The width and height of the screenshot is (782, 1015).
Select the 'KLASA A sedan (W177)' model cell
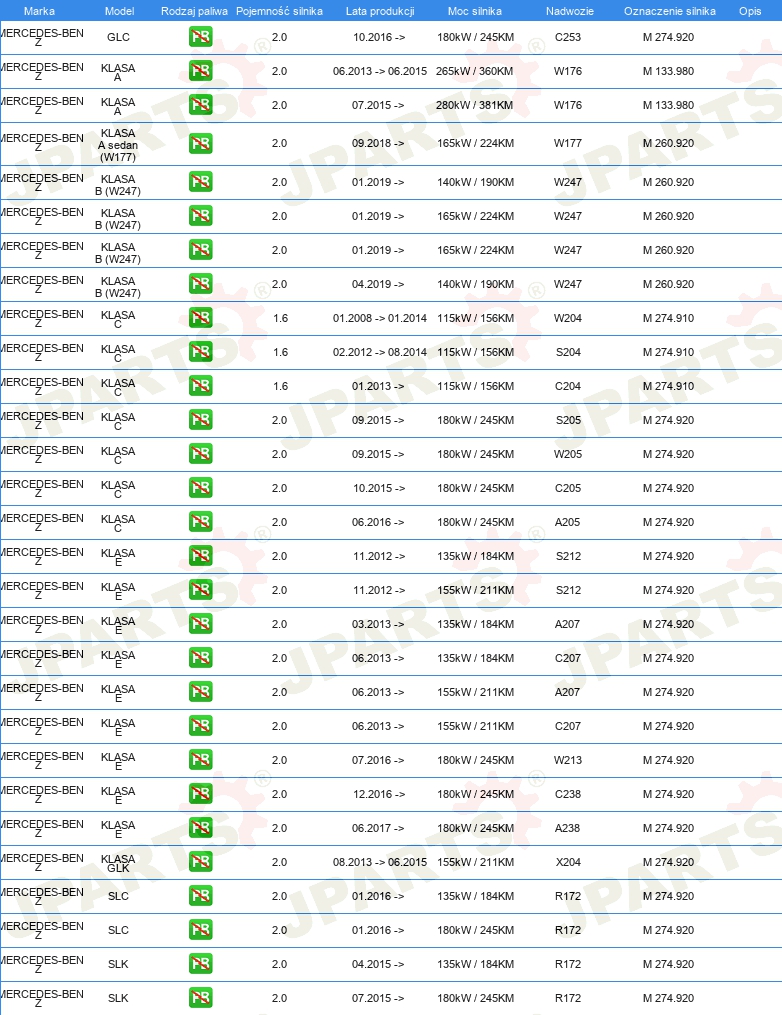[118, 145]
